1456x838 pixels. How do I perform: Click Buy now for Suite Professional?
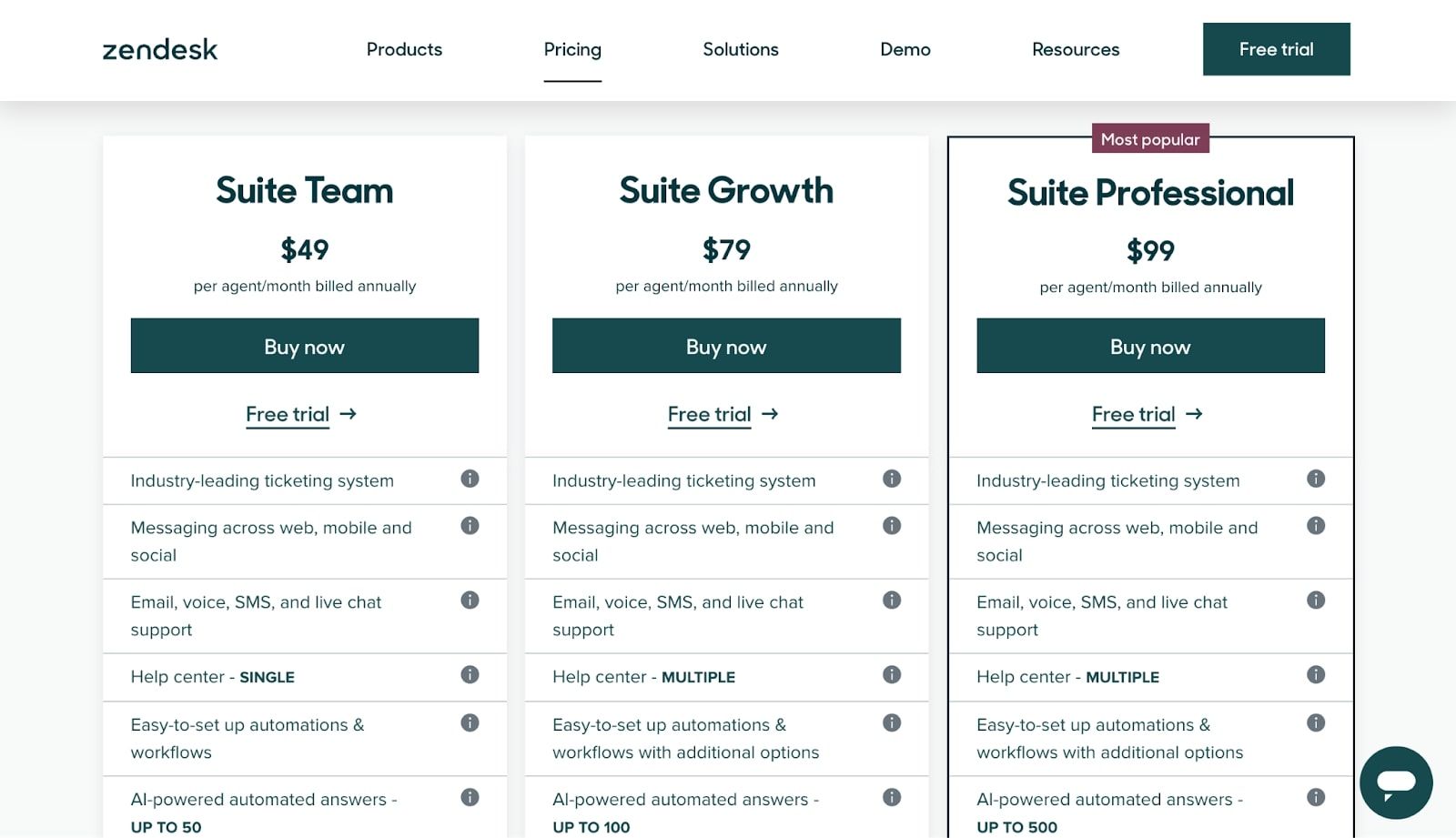[1150, 346]
